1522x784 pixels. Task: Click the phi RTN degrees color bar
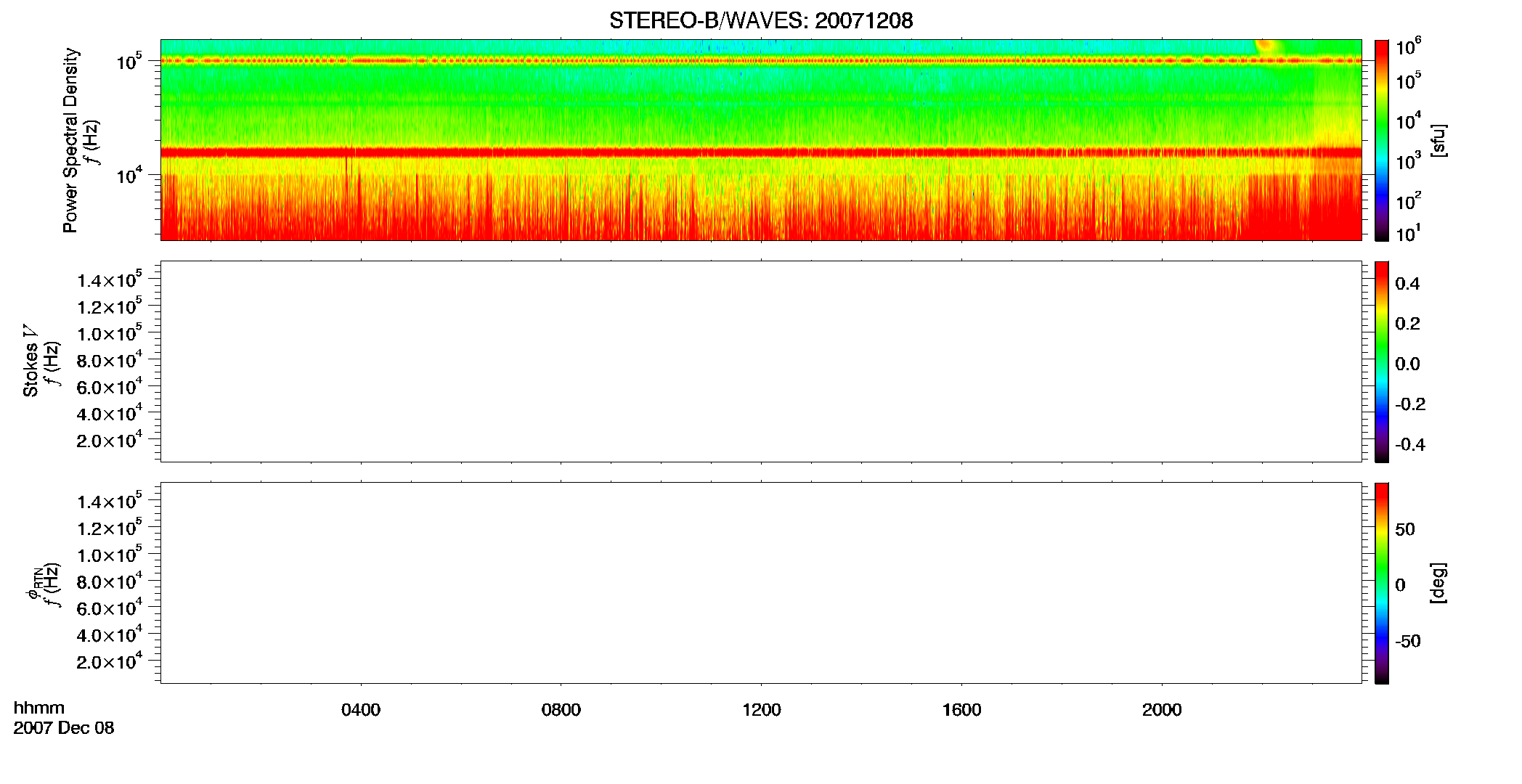pyautogui.click(x=1381, y=583)
